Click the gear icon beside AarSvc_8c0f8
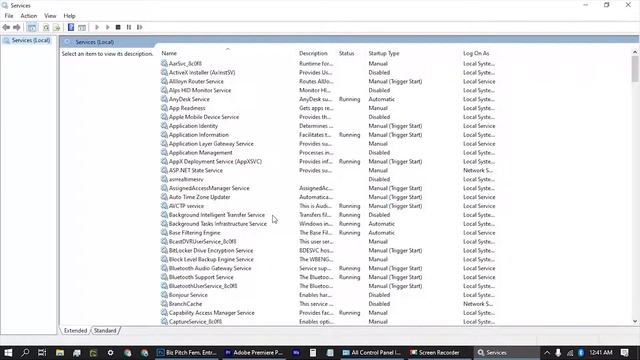 click(164, 64)
